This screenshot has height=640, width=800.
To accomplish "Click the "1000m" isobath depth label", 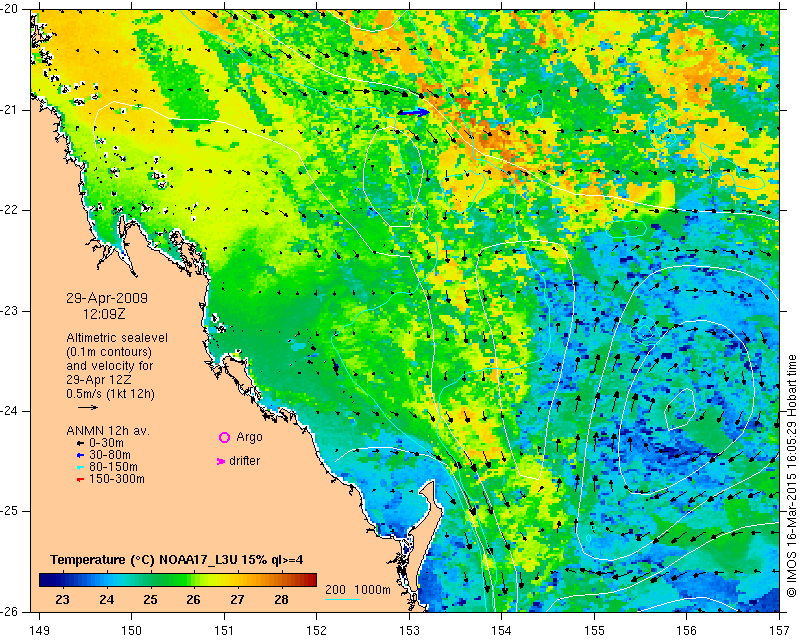I will point(372,590).
